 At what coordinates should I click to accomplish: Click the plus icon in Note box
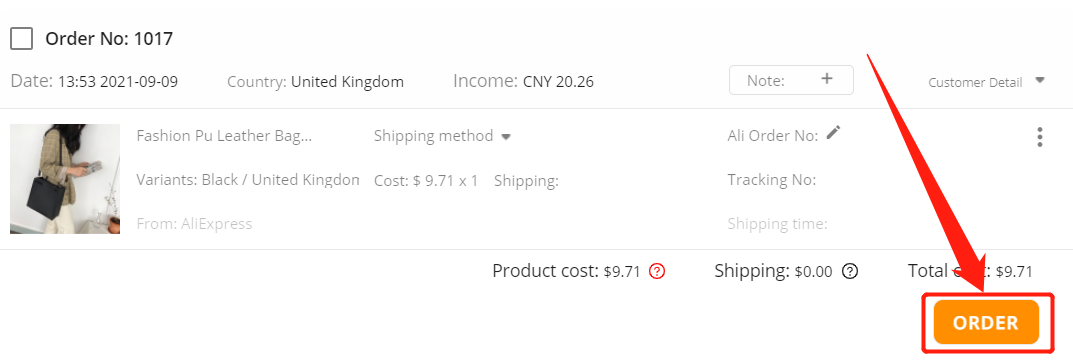[827, 79]
